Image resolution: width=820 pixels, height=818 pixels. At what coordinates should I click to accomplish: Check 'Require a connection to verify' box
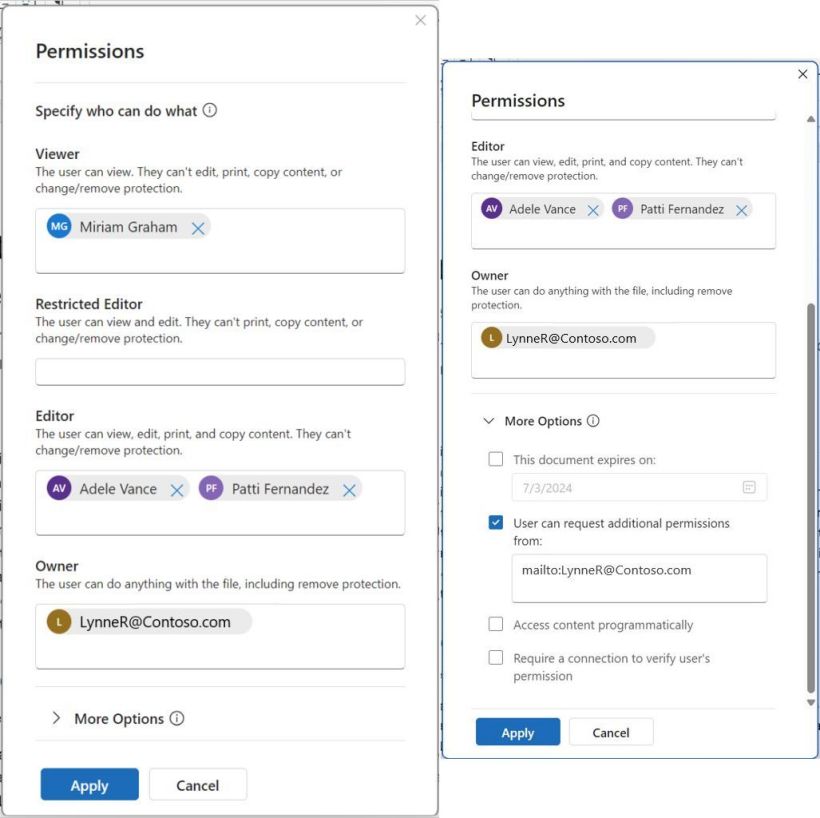pyautogui.click(x=496, y=658)
